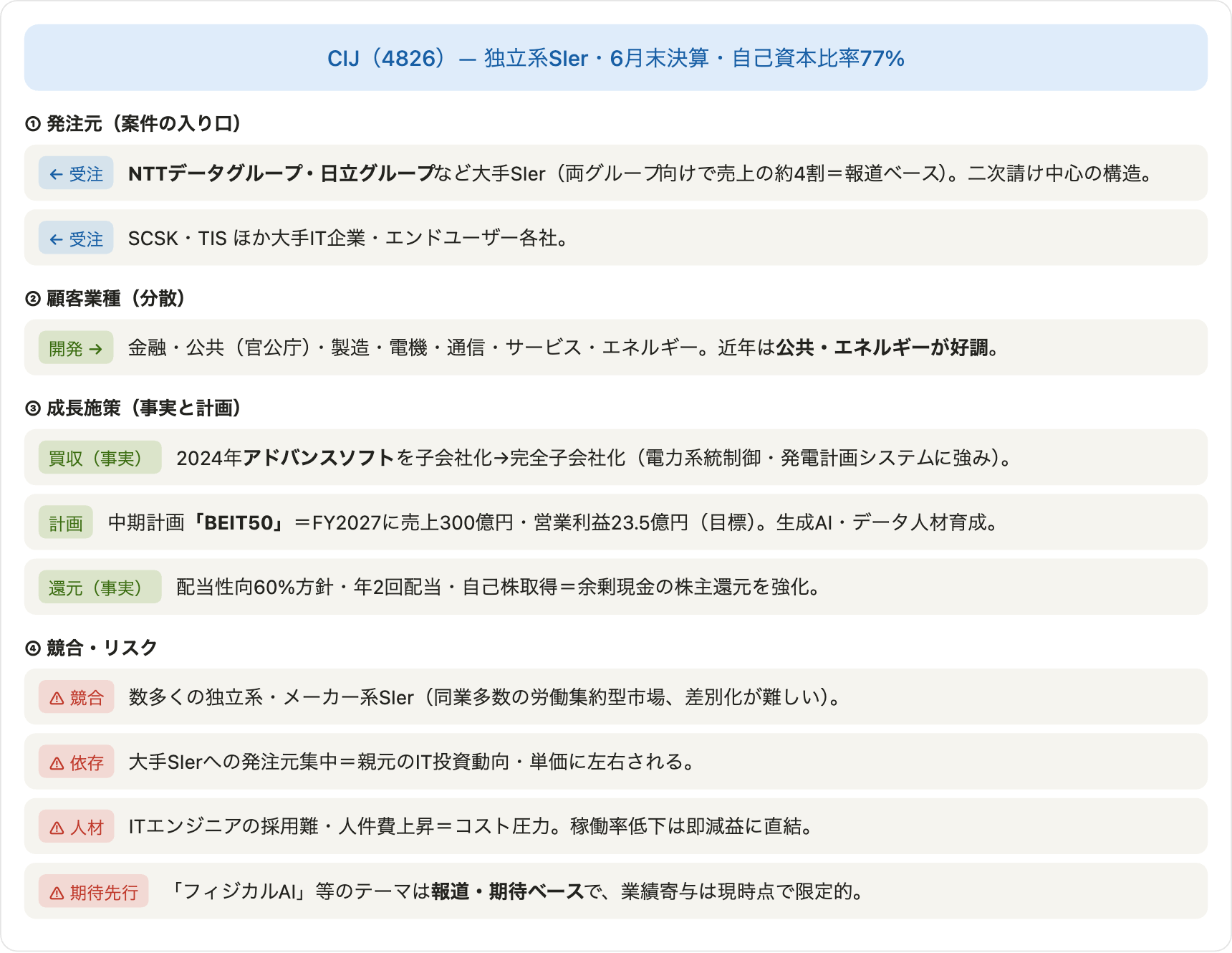Click the ① 発注元 section heading

point(133,124)
